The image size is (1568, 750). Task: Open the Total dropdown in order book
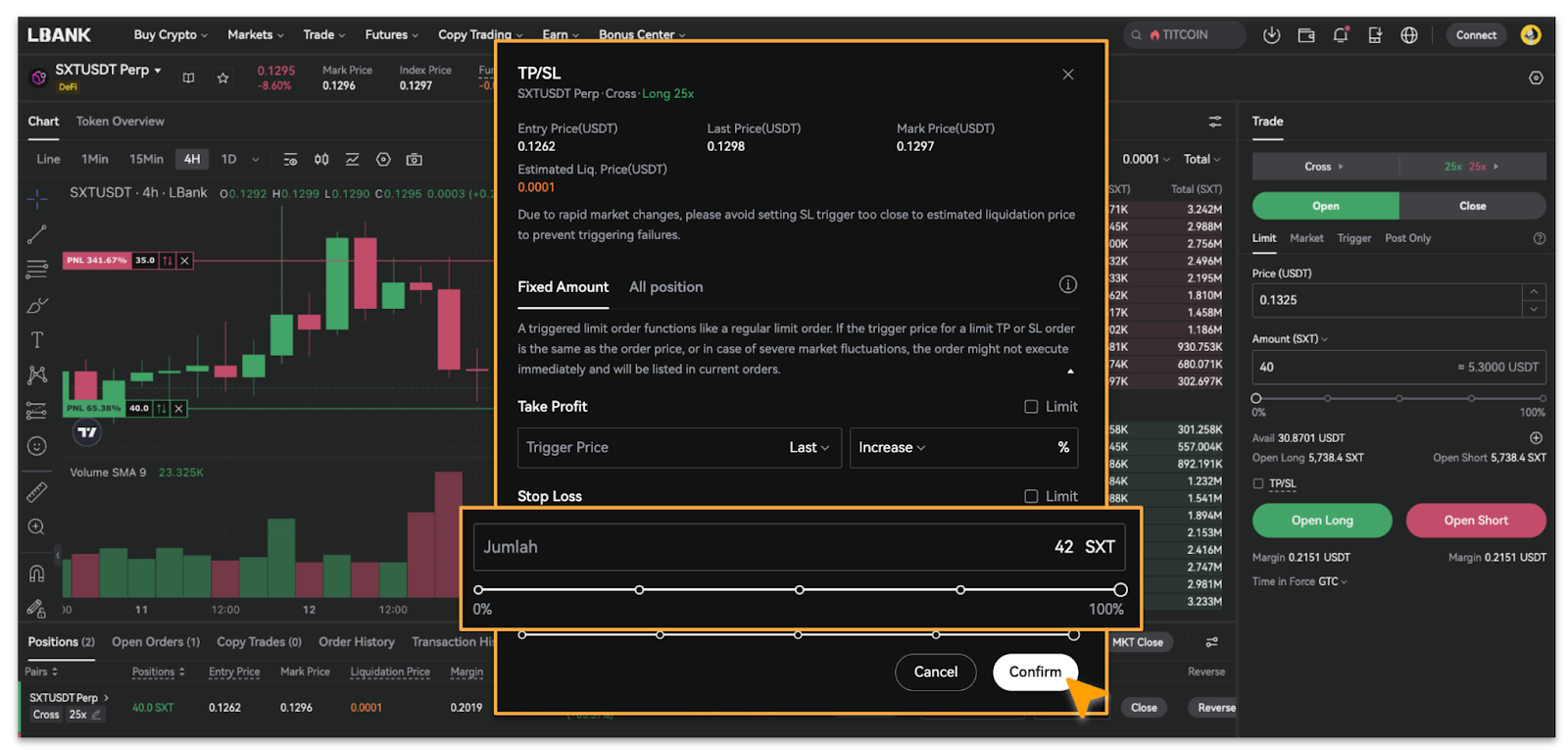pos(1202,159)
